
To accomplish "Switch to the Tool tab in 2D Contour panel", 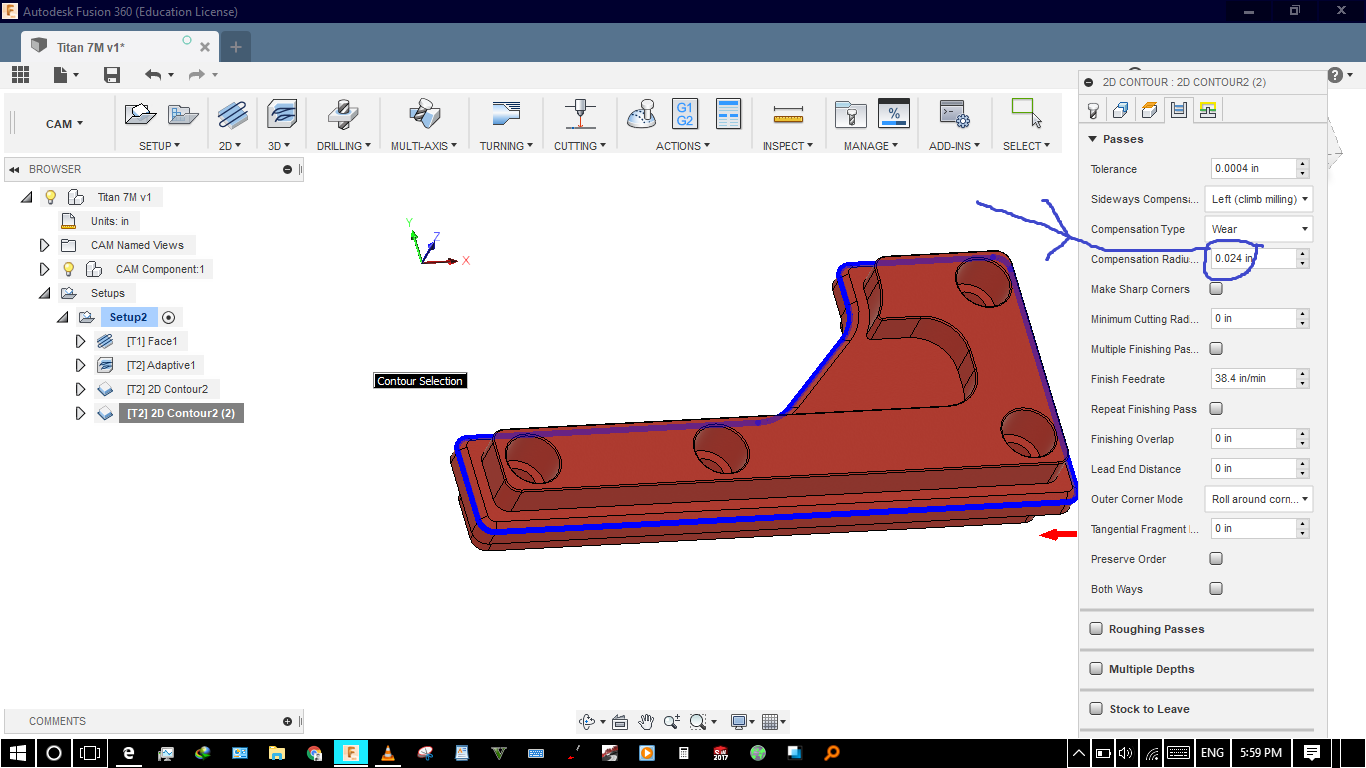I will point(1093,110).
